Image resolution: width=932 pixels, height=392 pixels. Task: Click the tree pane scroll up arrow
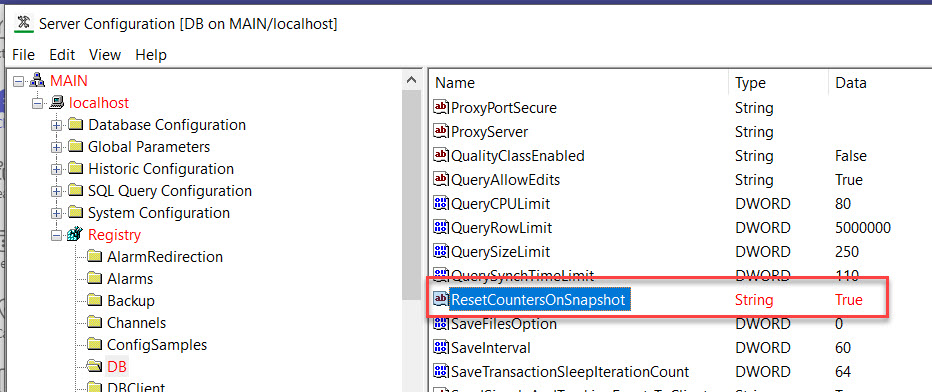point(411,80)
